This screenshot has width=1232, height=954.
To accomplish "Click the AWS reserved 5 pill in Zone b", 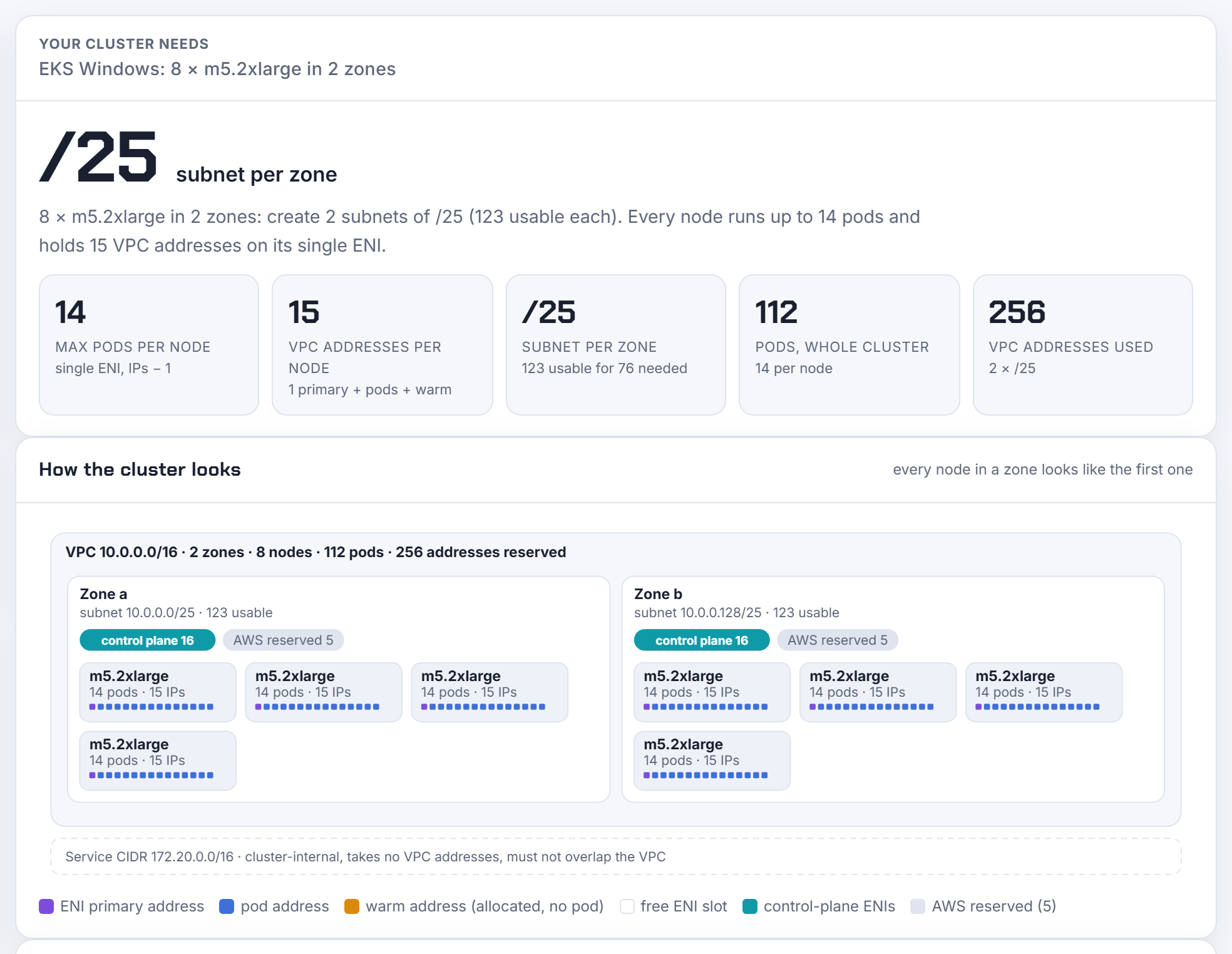I will 838,640.
